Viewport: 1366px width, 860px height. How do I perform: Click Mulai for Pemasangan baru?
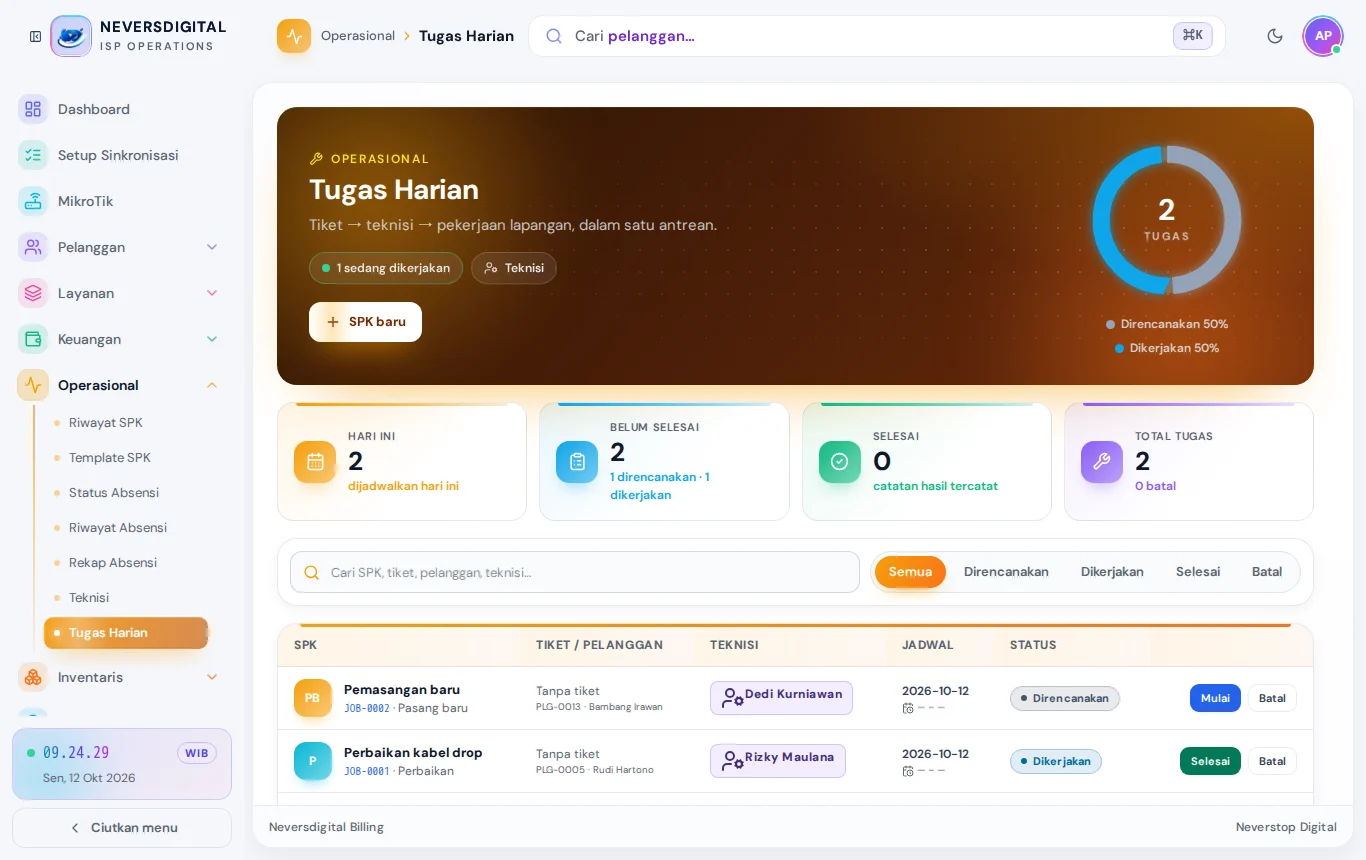pos(1215,698)
